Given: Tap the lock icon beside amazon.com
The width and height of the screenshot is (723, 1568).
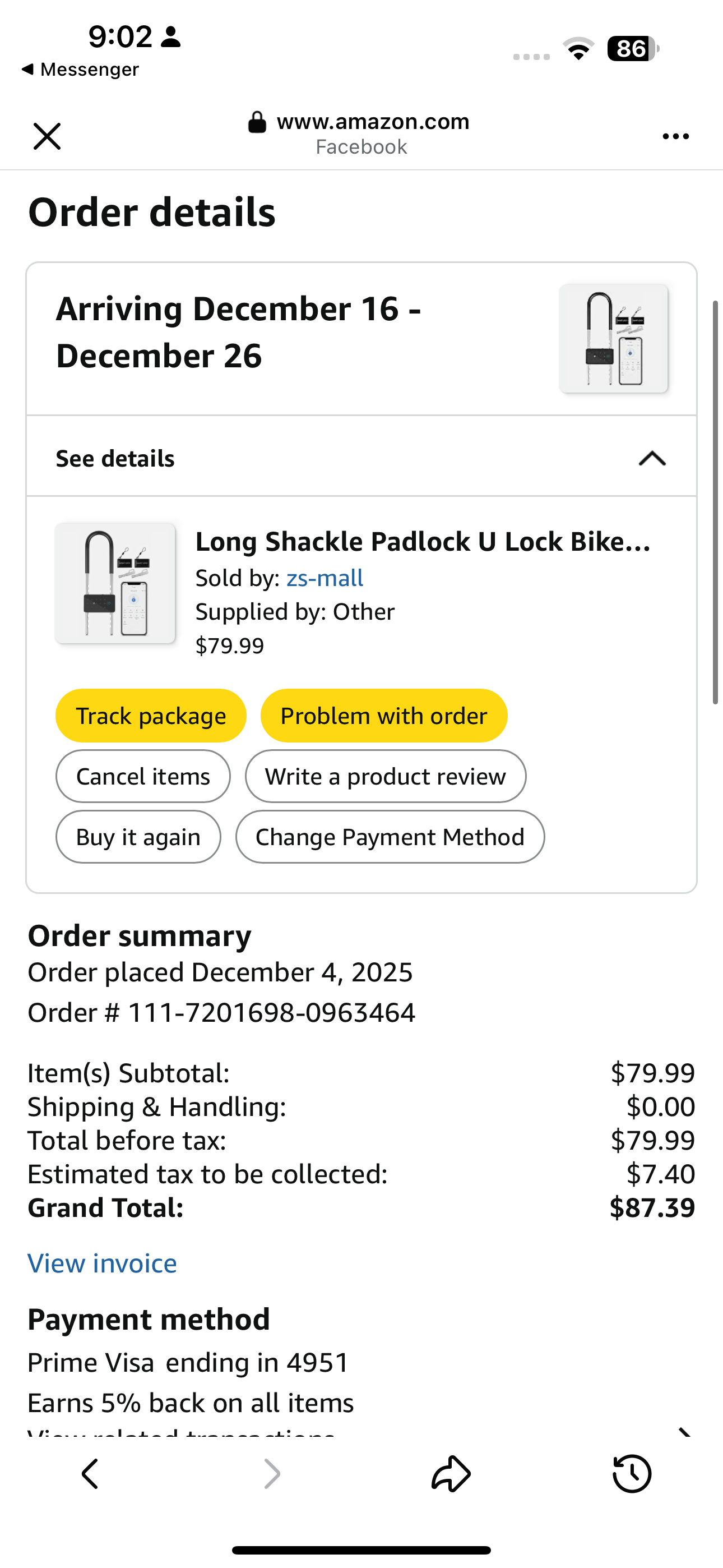Looking at the screenshot, I should [257, 122].
